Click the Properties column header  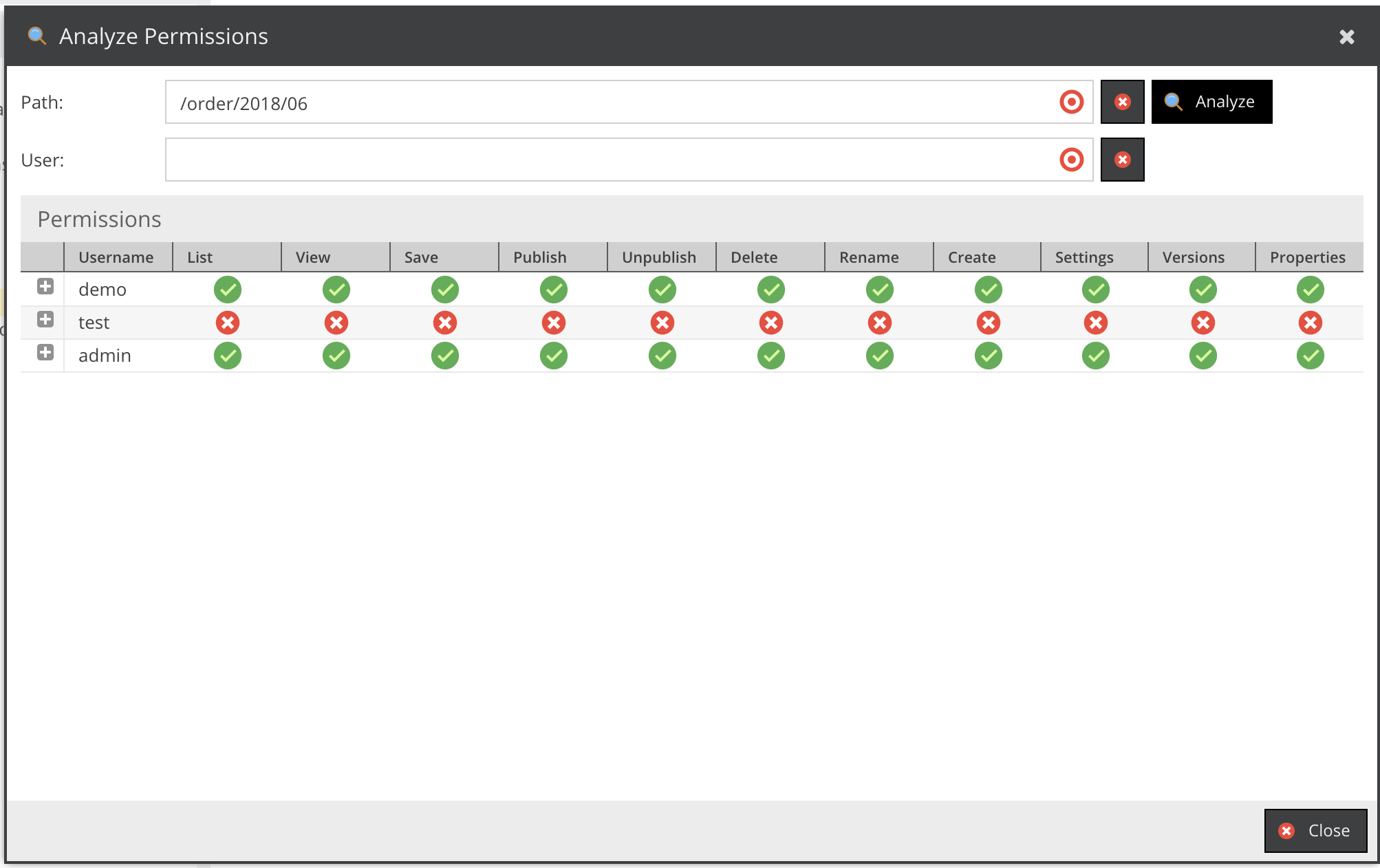[x=1309, y=257]
